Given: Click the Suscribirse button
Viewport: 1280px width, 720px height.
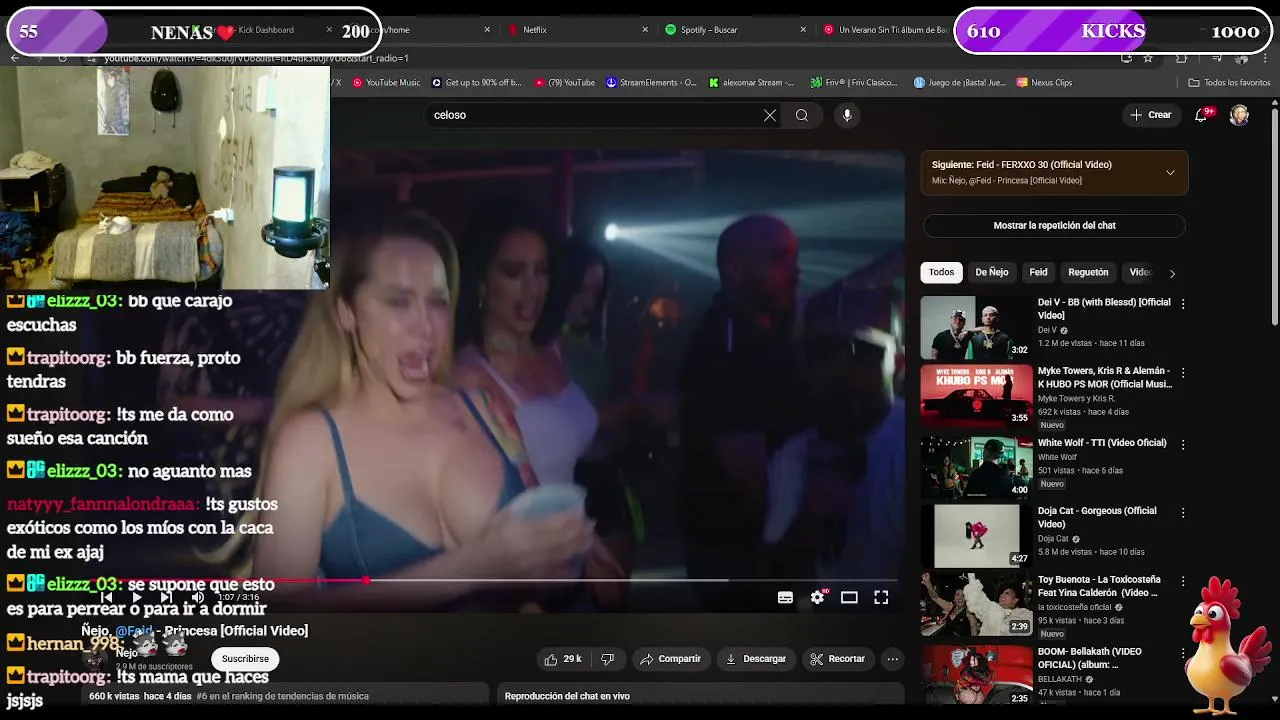Looking at the screenshot, I should (x=245, y=659).
